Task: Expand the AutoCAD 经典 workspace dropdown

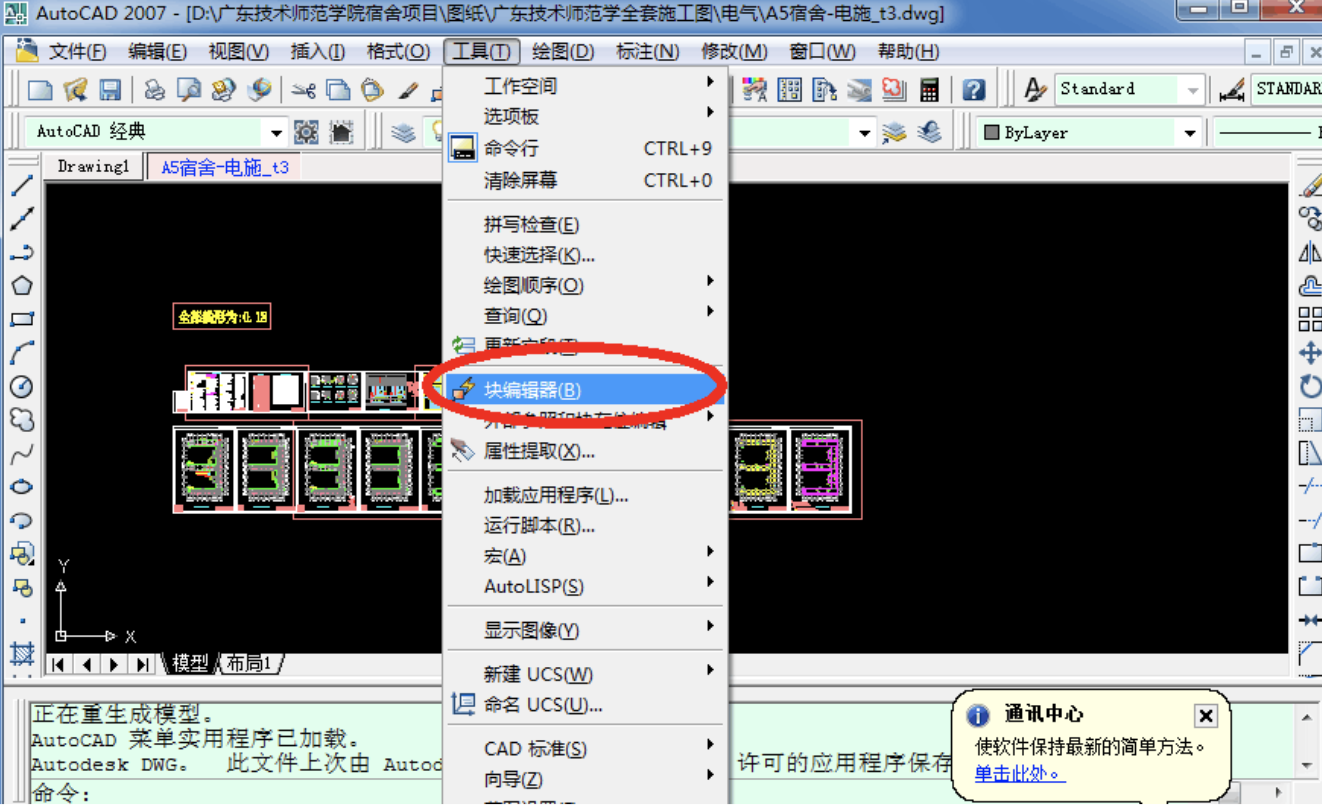Action: point(277,132)
